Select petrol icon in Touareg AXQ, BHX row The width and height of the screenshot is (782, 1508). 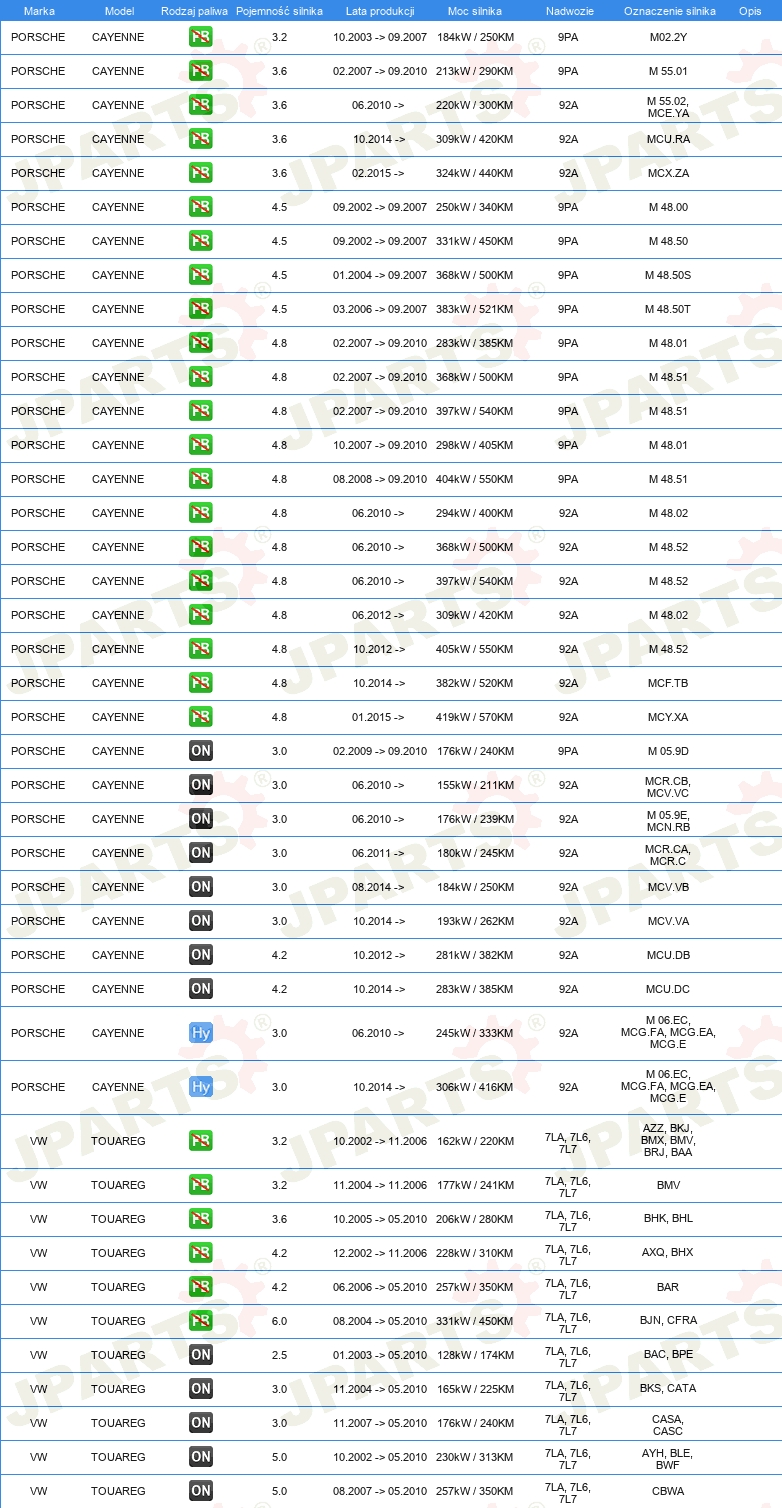[200, 1253]
